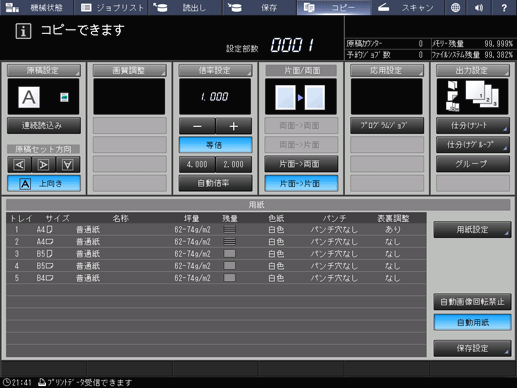Viewport: 517px width, 388px height.
Task: Select 等倍 same-size magnification
Action: pos(215,145)
